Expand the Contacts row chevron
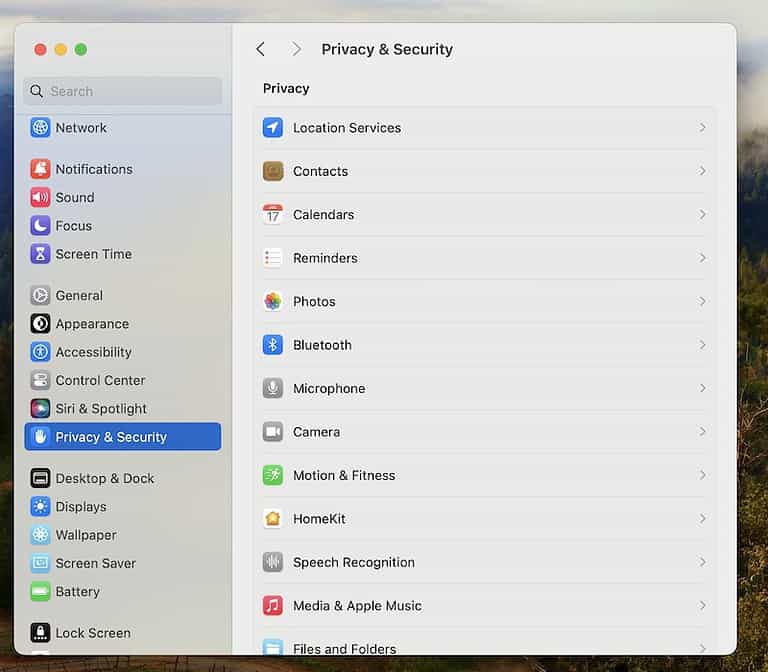Viewport: 768px width, 672px height. click(702, 171)
